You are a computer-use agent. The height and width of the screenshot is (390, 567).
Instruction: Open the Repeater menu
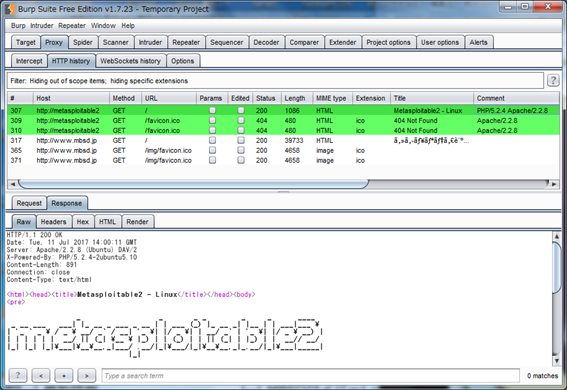click(72, 26)
